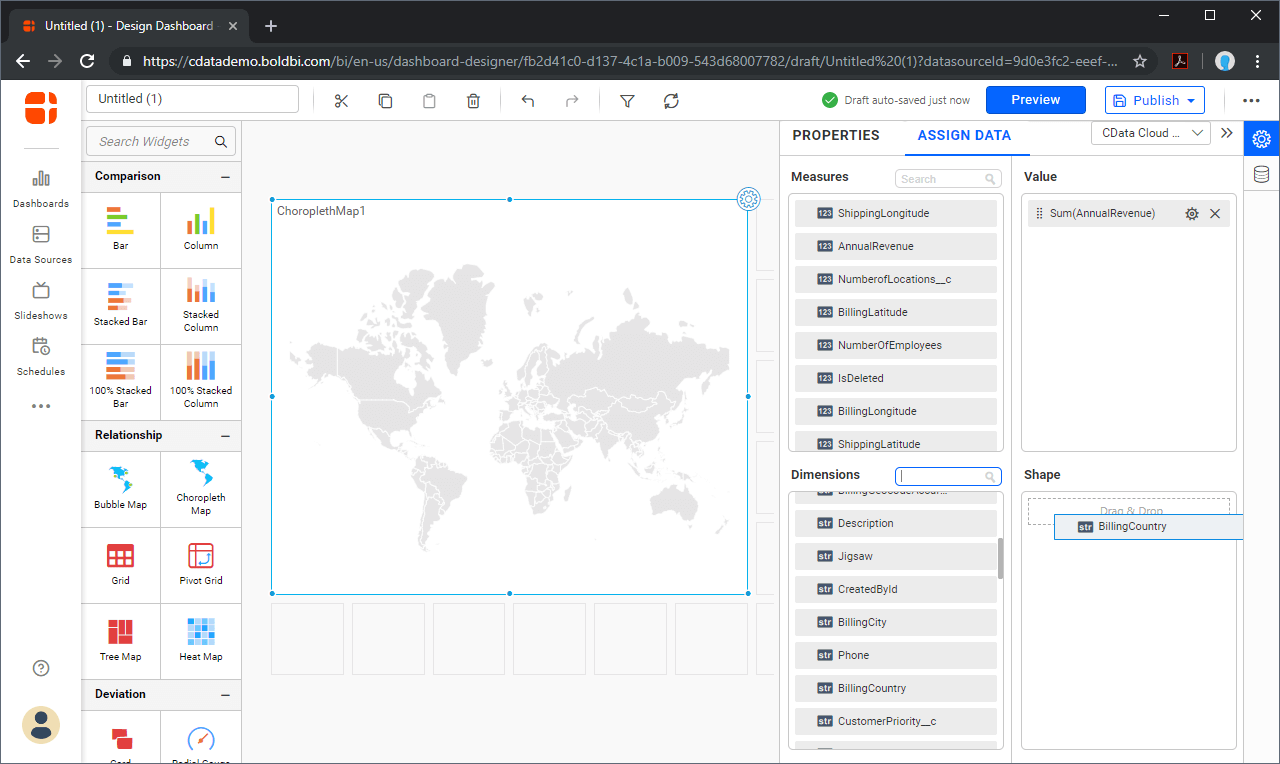Click the Search Widgets input field
Viewport: 1280px width, 764px height.
click(x=152, y=141)
